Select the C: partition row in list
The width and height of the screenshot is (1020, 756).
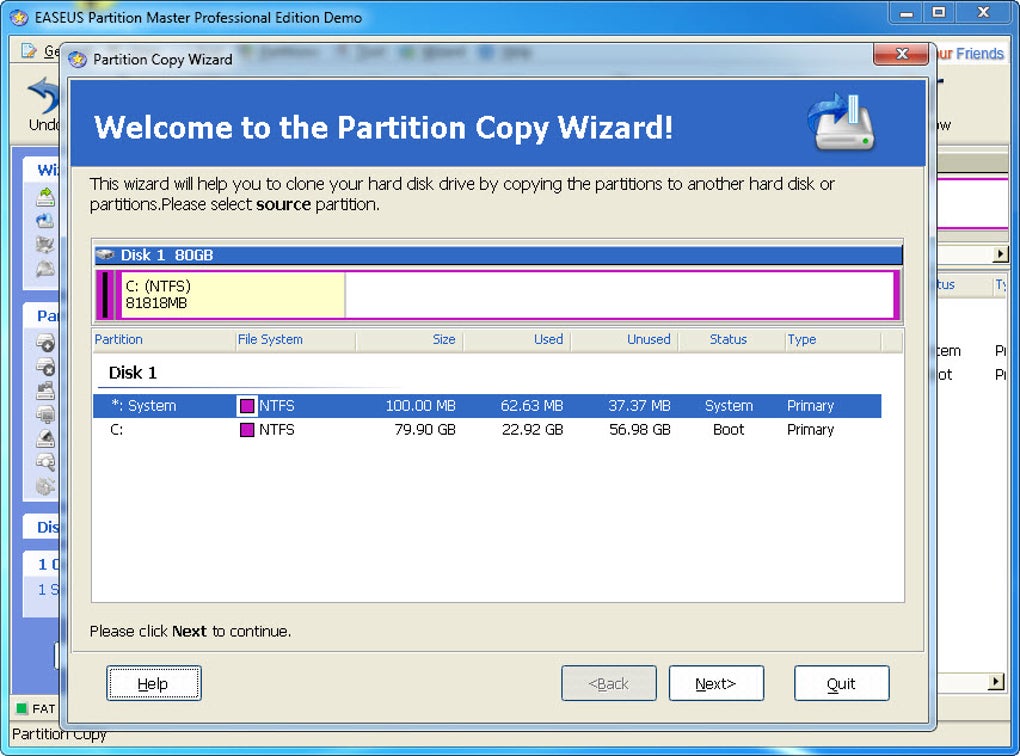pyautogui.click(x=487, y=429)
